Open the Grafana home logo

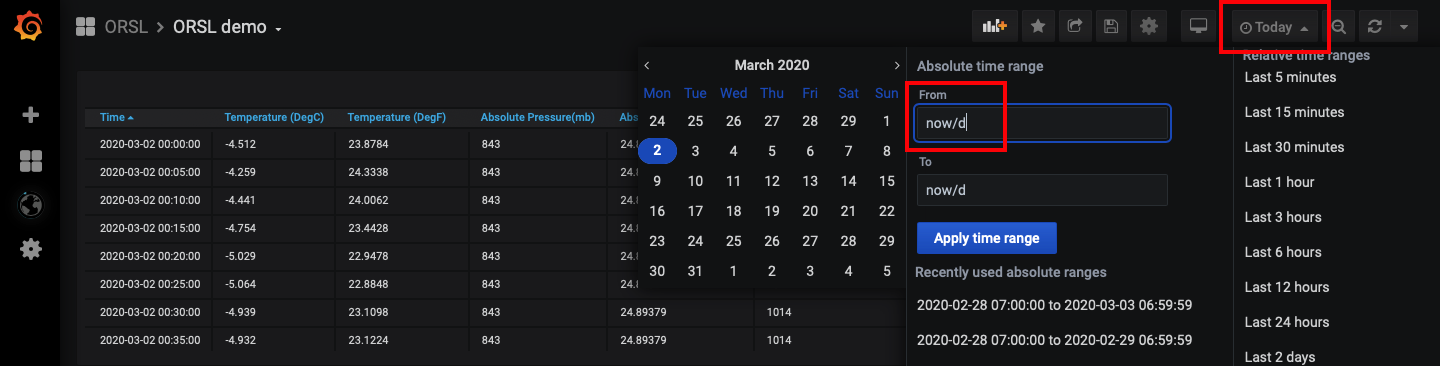tap(30, 26)
